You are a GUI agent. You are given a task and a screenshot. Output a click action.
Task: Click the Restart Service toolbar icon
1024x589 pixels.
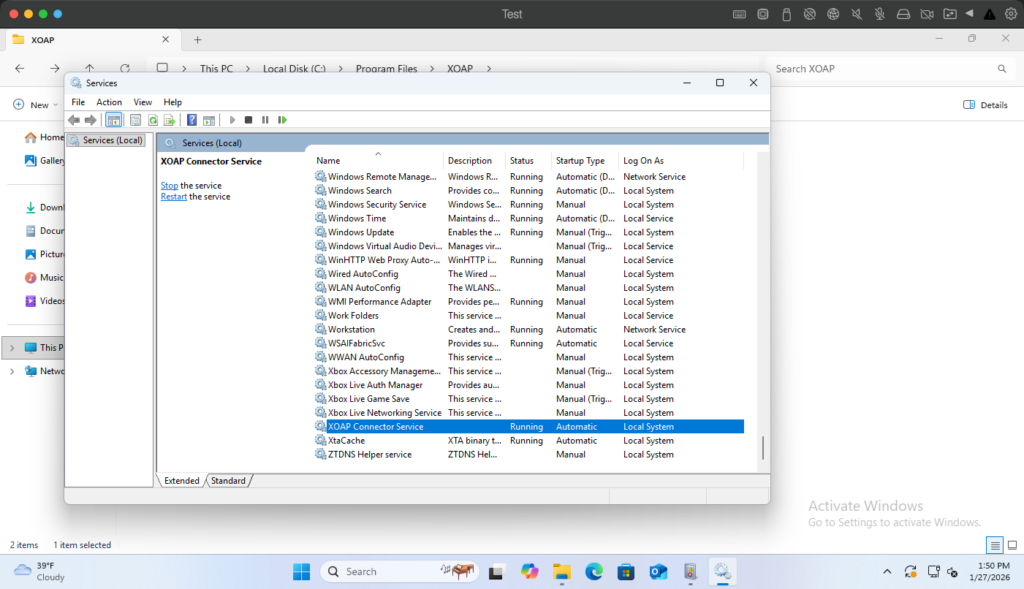point(282,120)
